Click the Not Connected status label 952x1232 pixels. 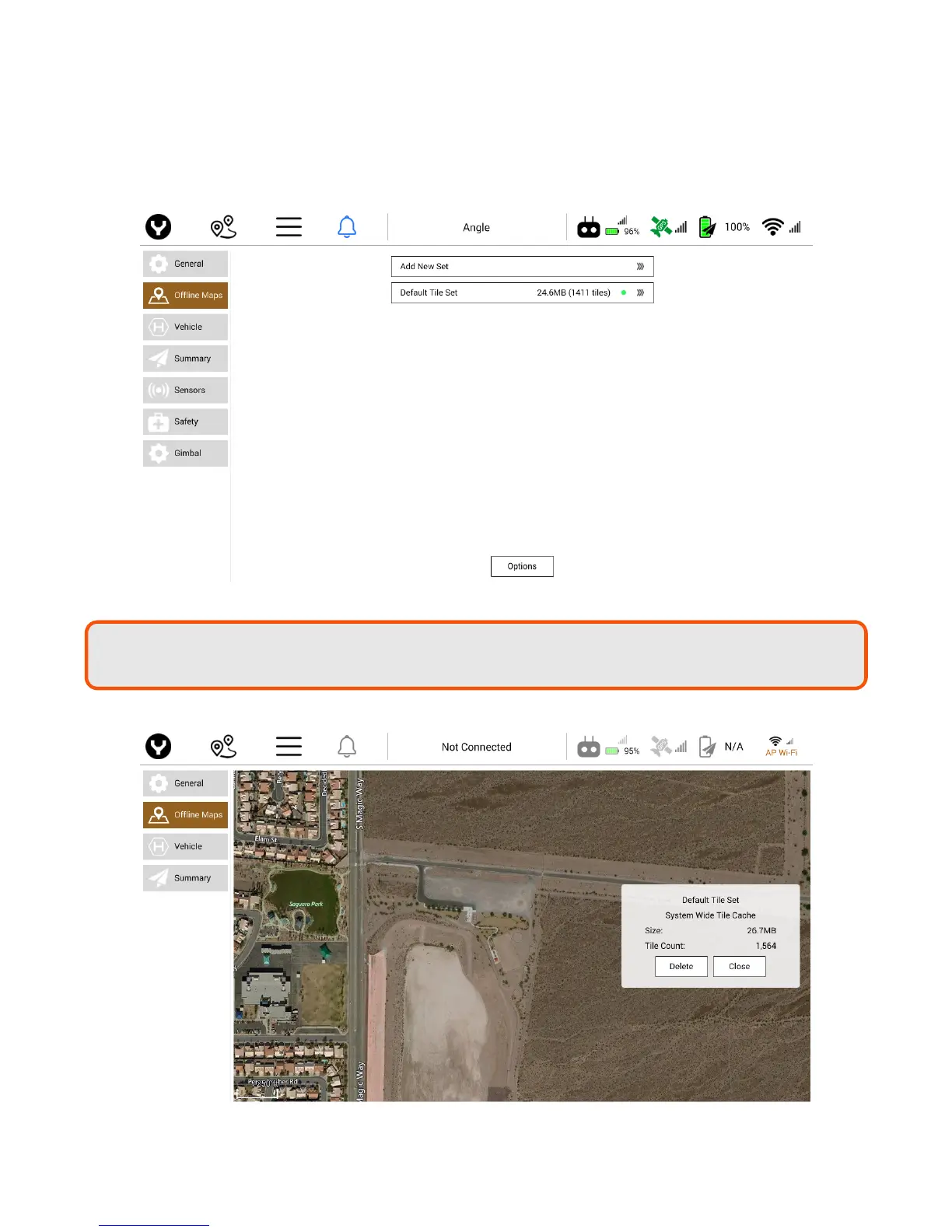[x=477, y=747]
